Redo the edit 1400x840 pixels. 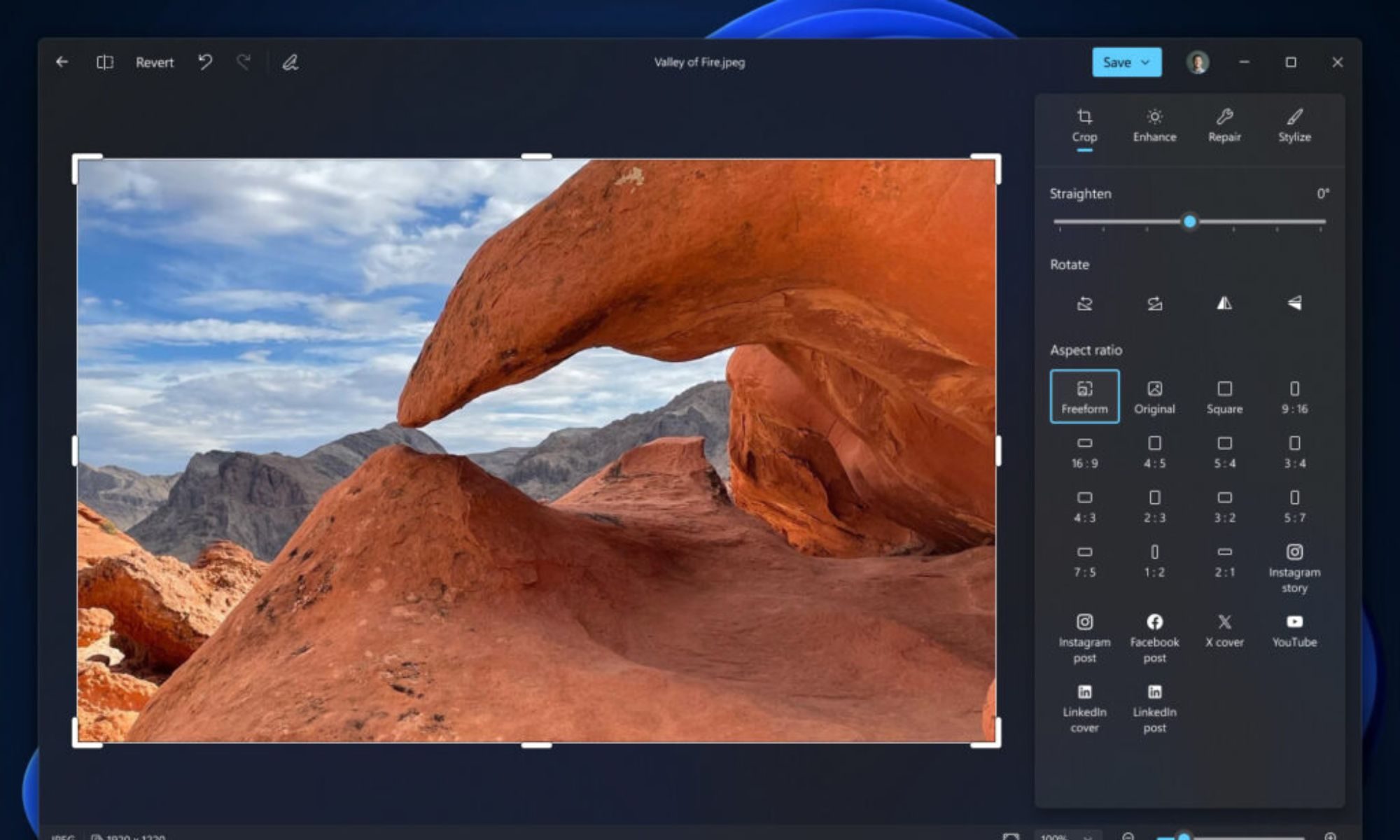pyautogui.click(x=243, y=62)
